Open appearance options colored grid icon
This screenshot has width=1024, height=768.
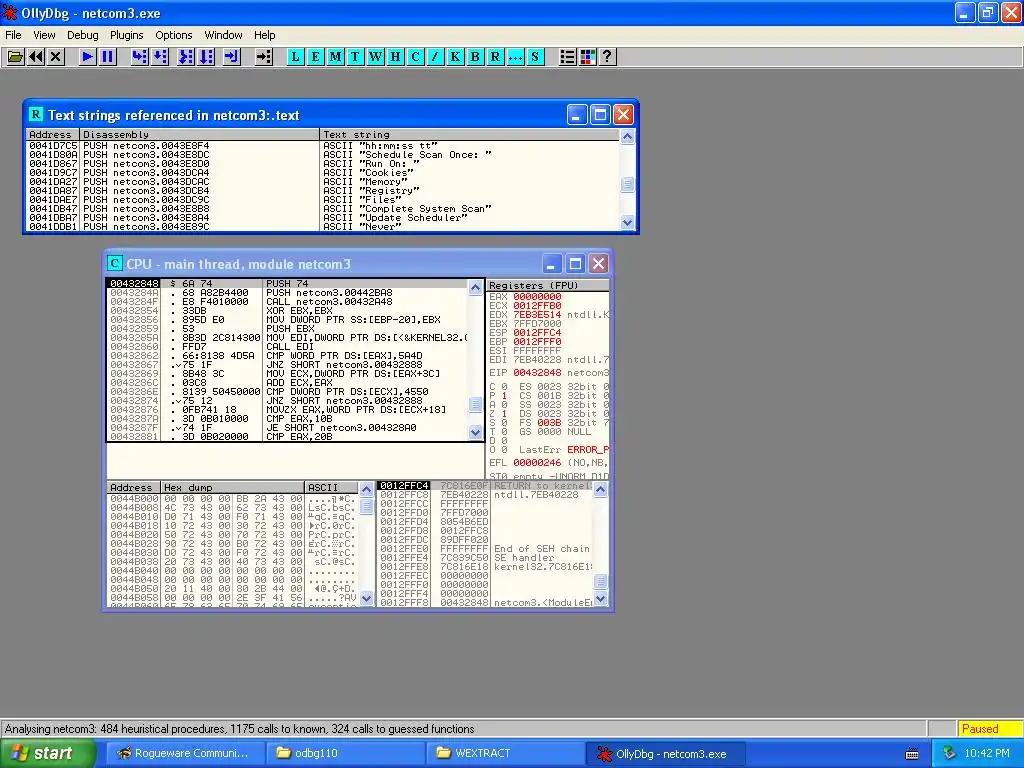(x=588, y=57)
